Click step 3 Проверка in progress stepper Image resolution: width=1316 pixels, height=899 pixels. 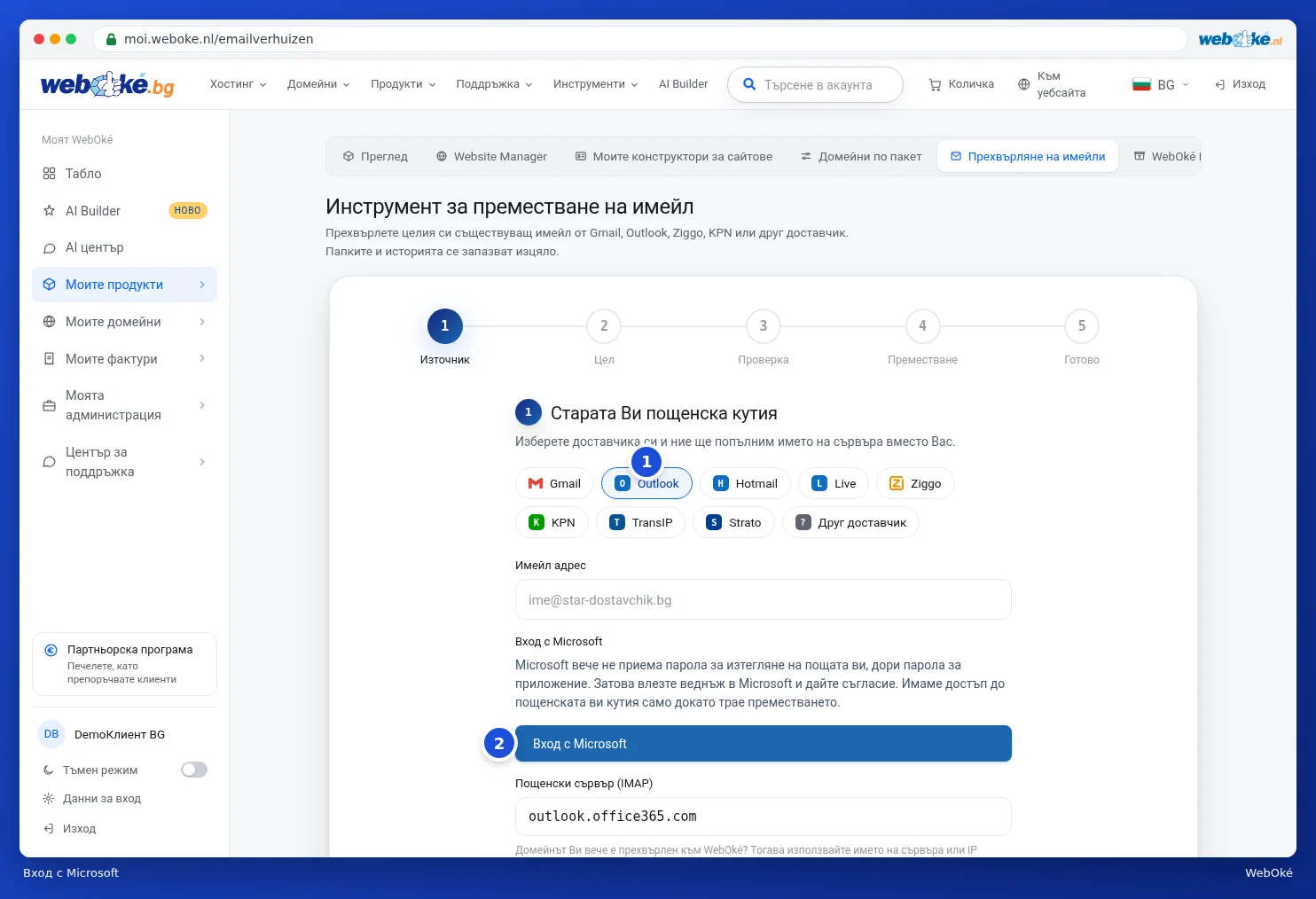[x=764, y=337]
